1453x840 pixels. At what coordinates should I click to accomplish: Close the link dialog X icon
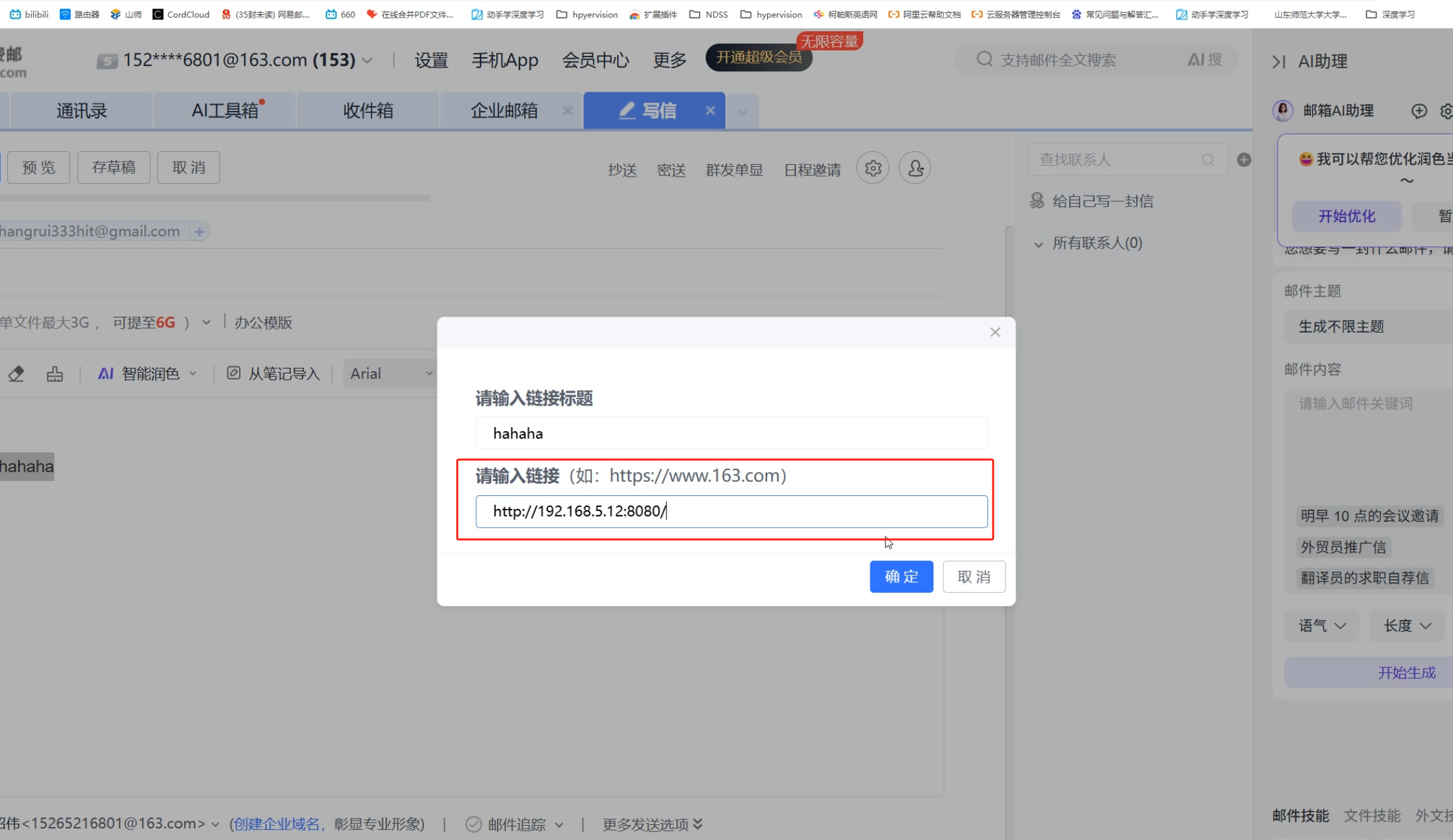(x=995, y=332)
